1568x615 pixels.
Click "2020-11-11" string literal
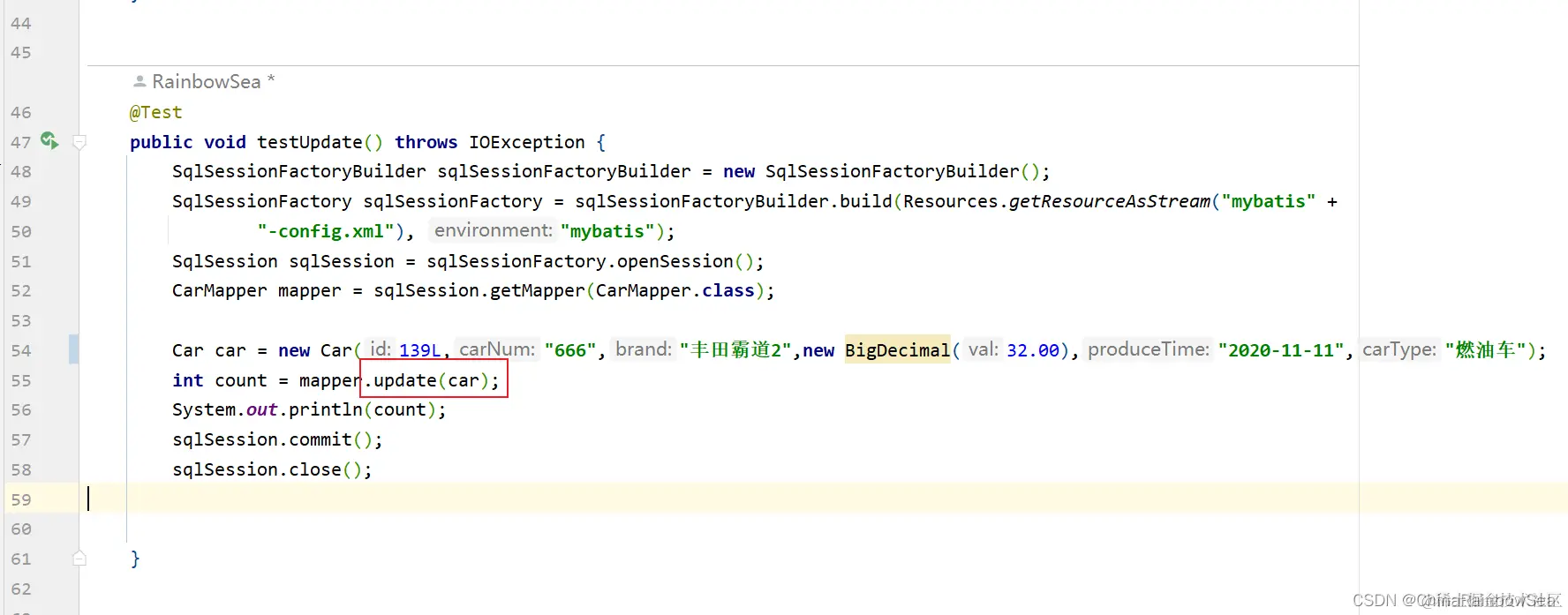(x=1281, y=350)
